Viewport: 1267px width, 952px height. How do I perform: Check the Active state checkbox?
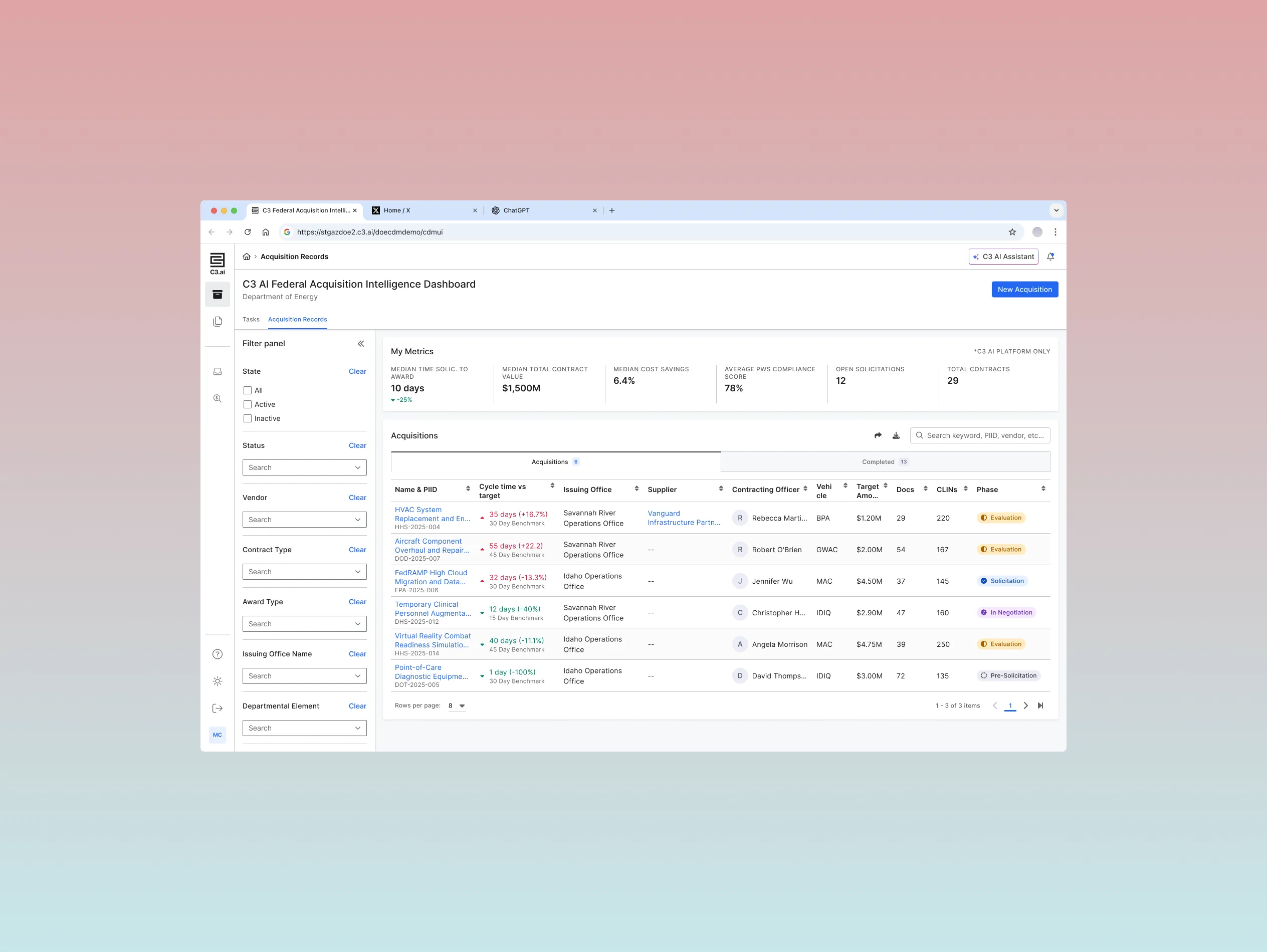coord(248,404)
